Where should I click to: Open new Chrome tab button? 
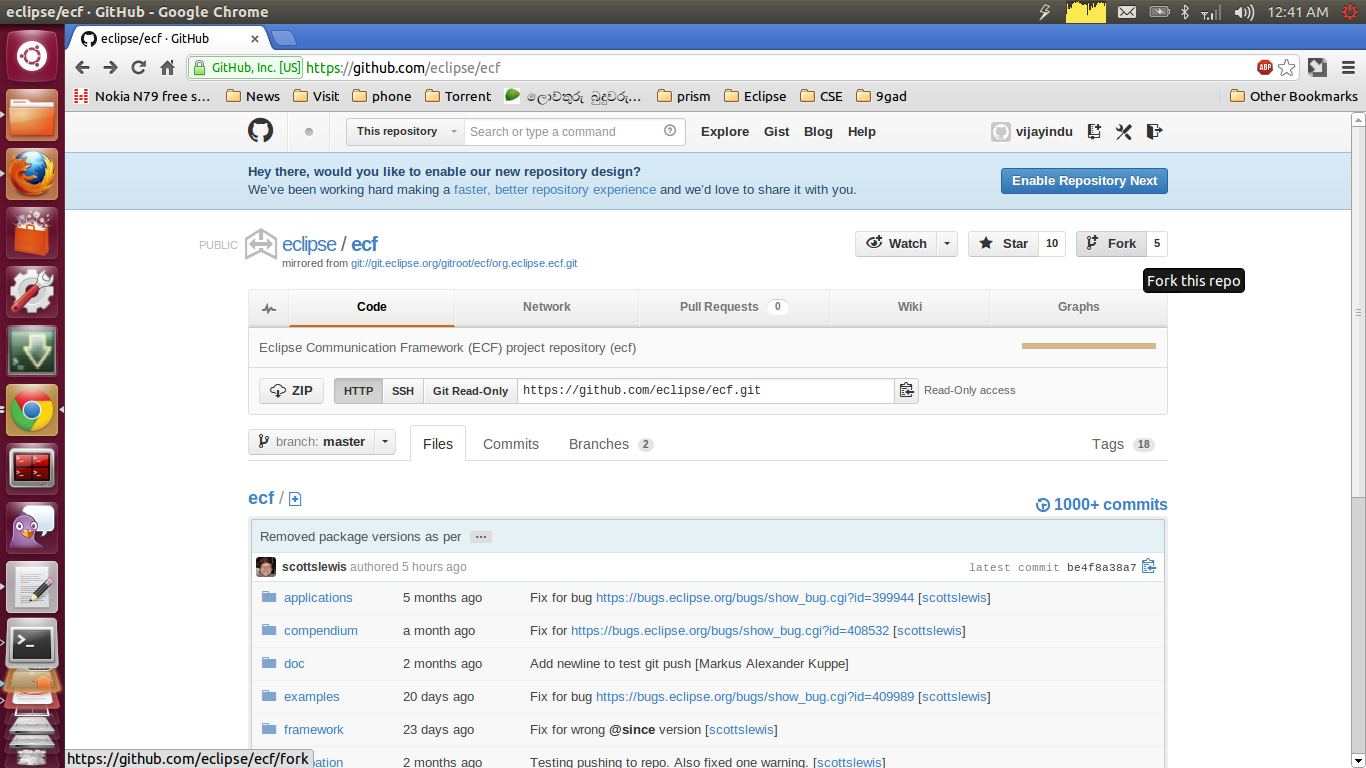click(284, 38)
